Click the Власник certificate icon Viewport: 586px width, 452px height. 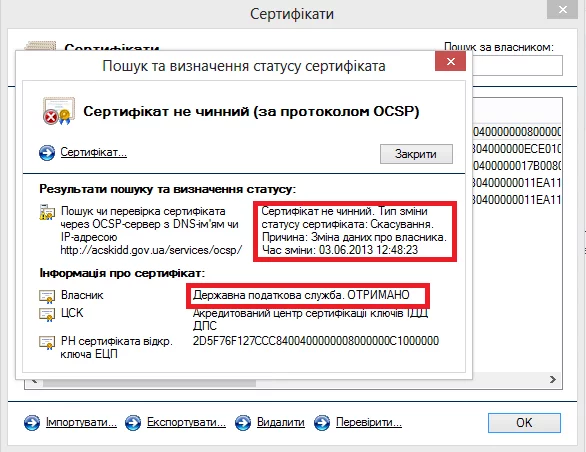point(47,296)
